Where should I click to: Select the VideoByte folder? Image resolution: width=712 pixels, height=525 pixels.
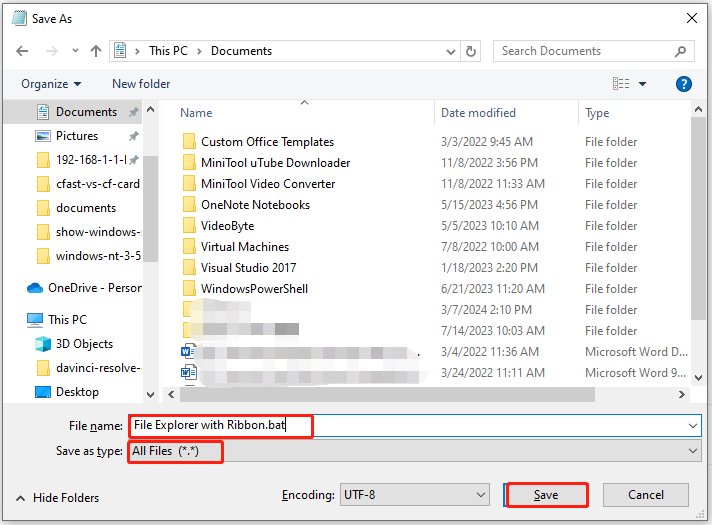click(x=227, y=226)
